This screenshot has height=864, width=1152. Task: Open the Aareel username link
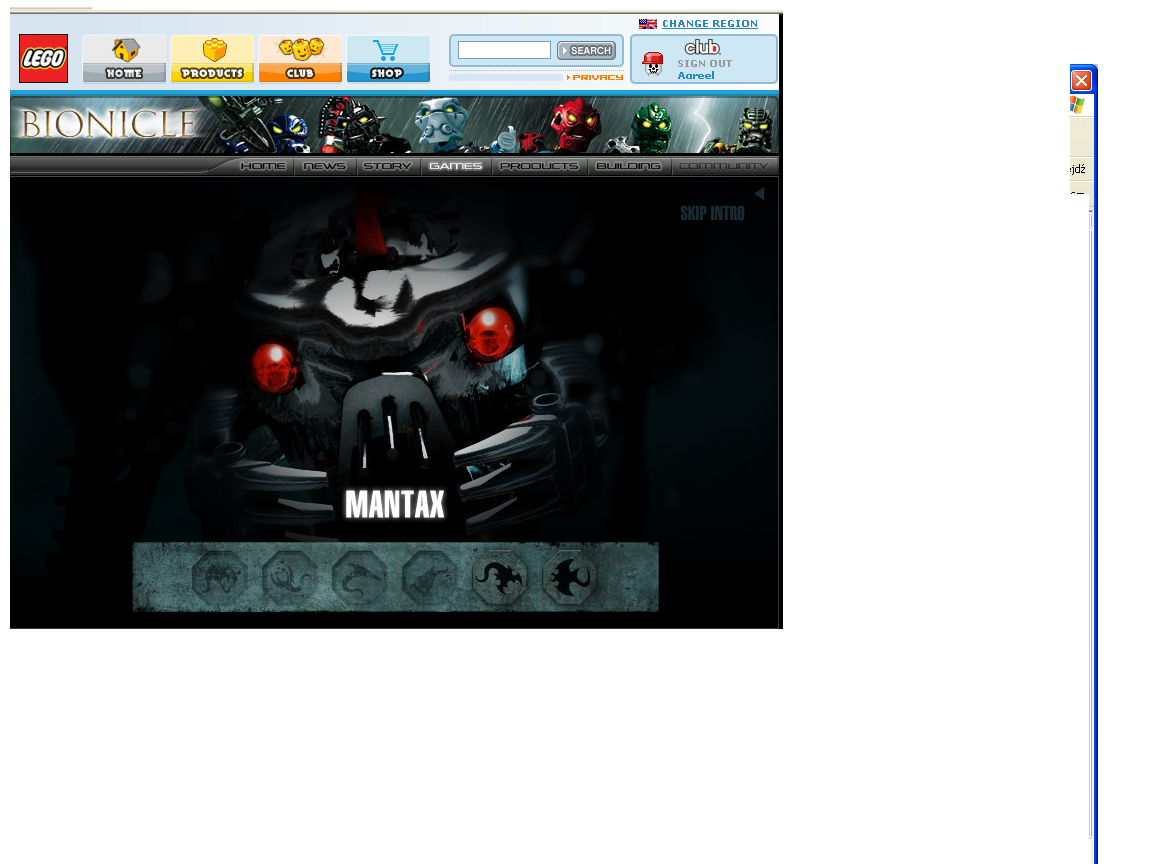coord(696,76)
